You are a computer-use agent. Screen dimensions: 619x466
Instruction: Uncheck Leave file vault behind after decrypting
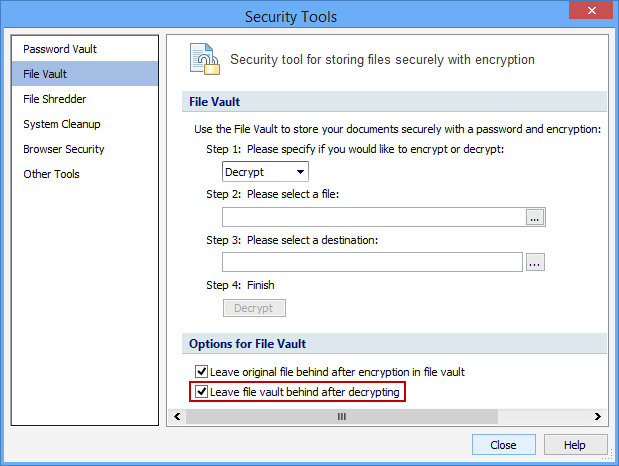tap(201, 392)
